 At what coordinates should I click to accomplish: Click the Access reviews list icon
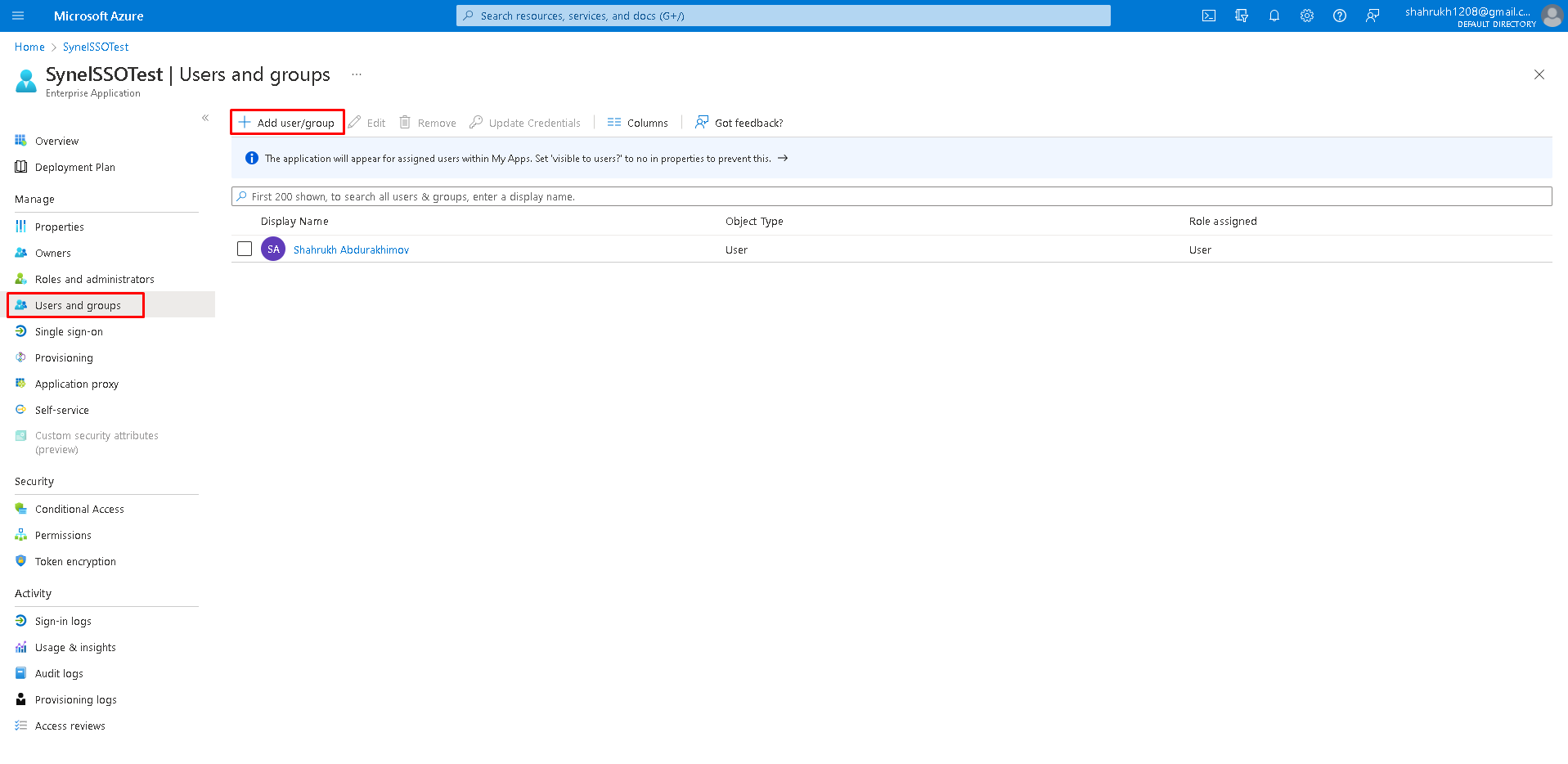click(x=21, y=726)
